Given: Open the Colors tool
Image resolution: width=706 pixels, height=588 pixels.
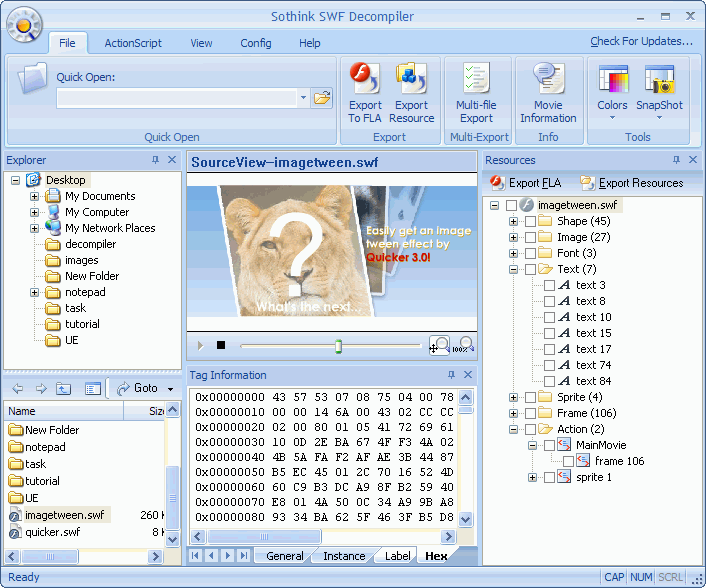Looking at the screenshot, I should point(612,93).
